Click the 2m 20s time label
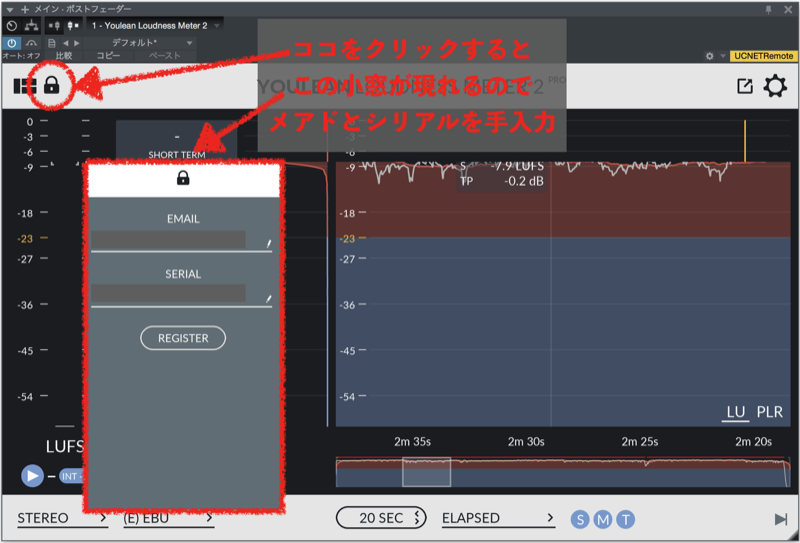Viewport: 800px width, 543px height. pos(754,442)
